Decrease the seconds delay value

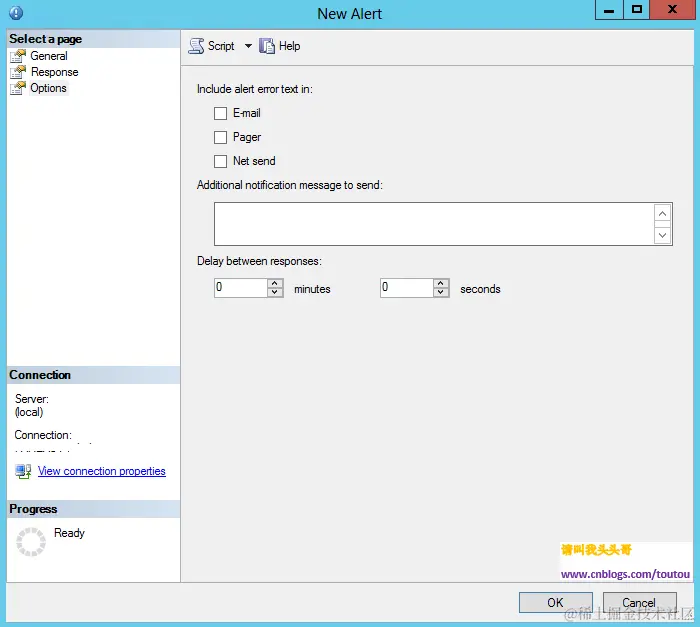tap(441, 292)
